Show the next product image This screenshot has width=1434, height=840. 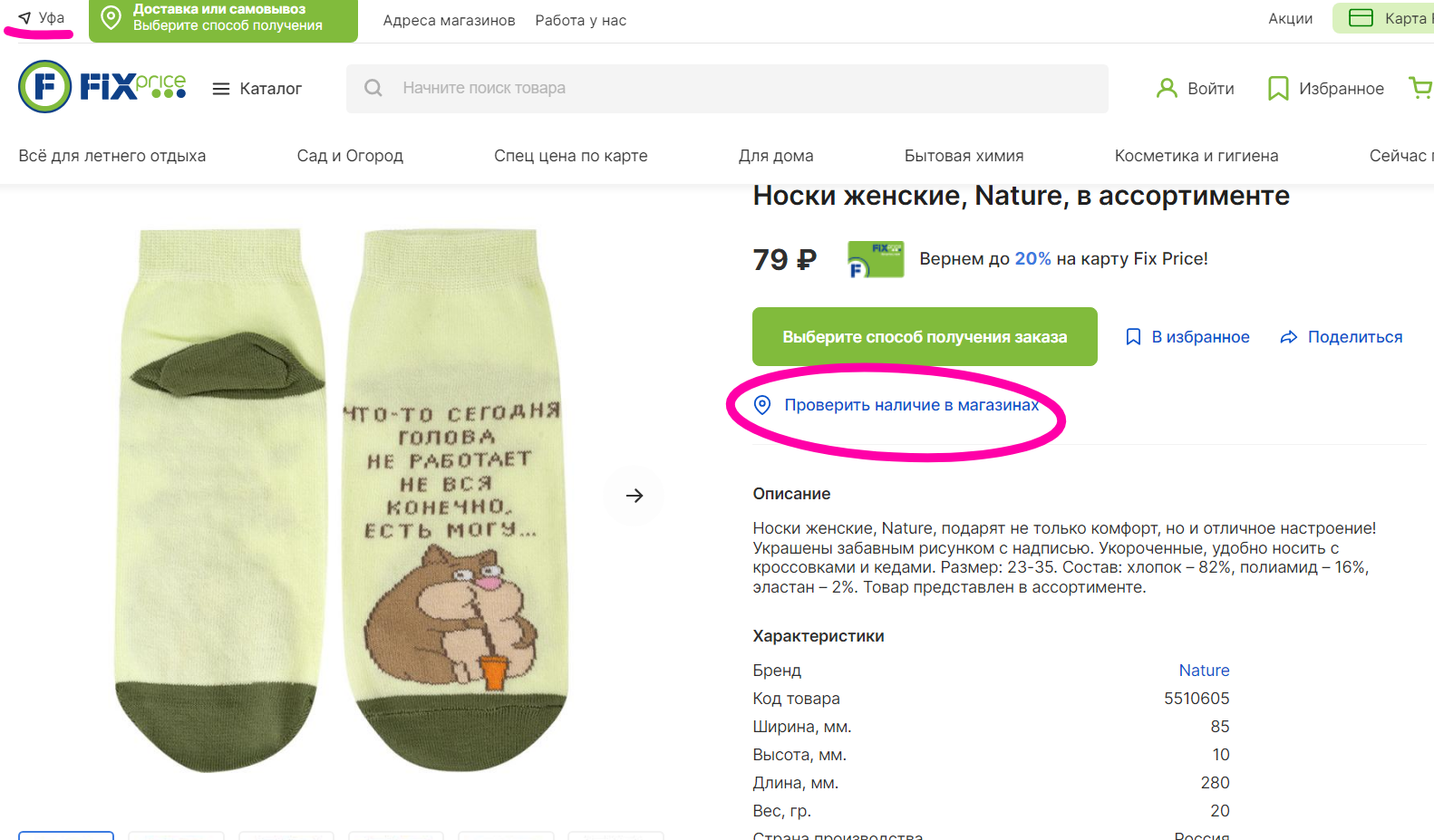(633, 496)
